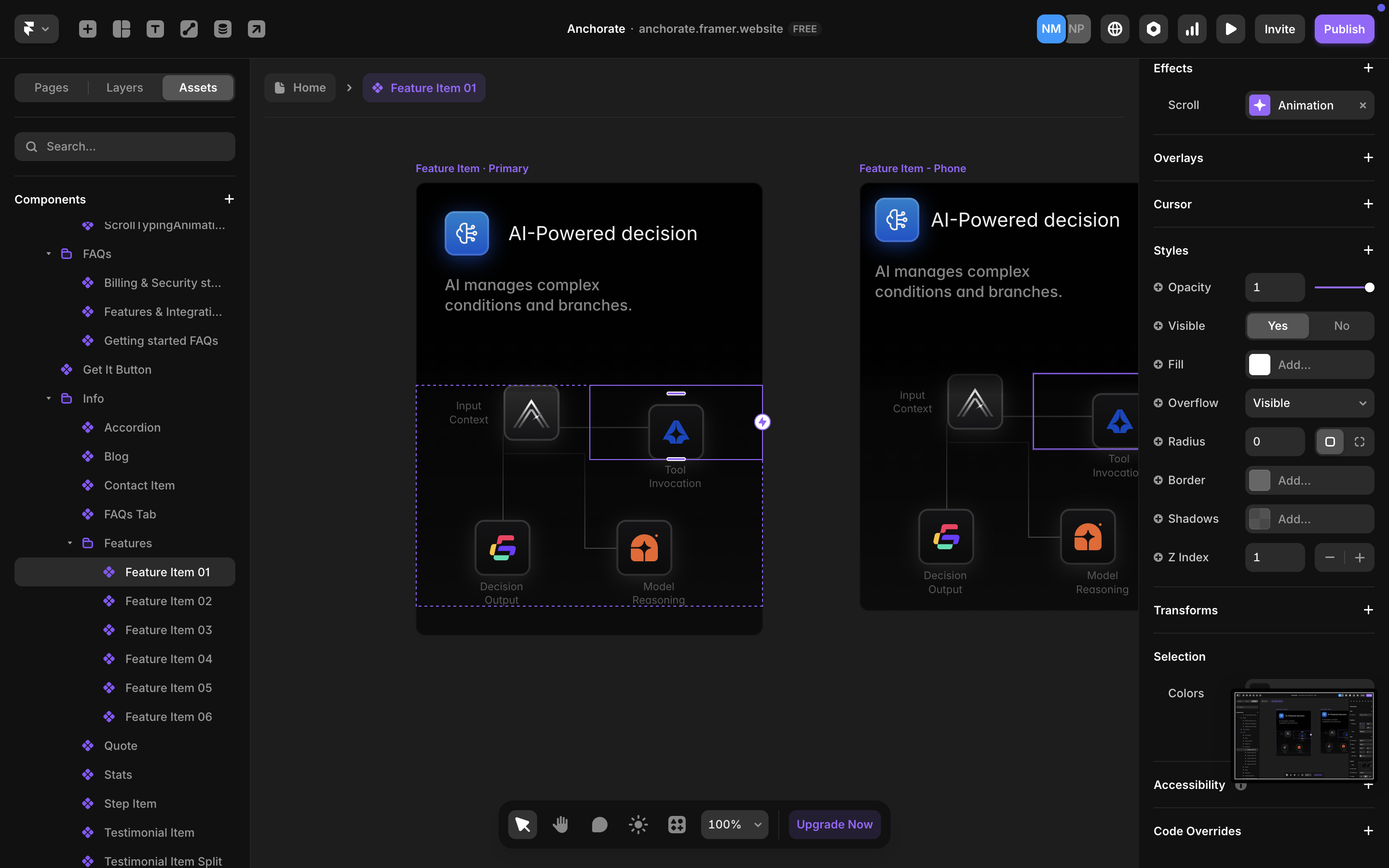Select the Hand pan tool
1389x868 pixels.
click(x=560, y=825)
